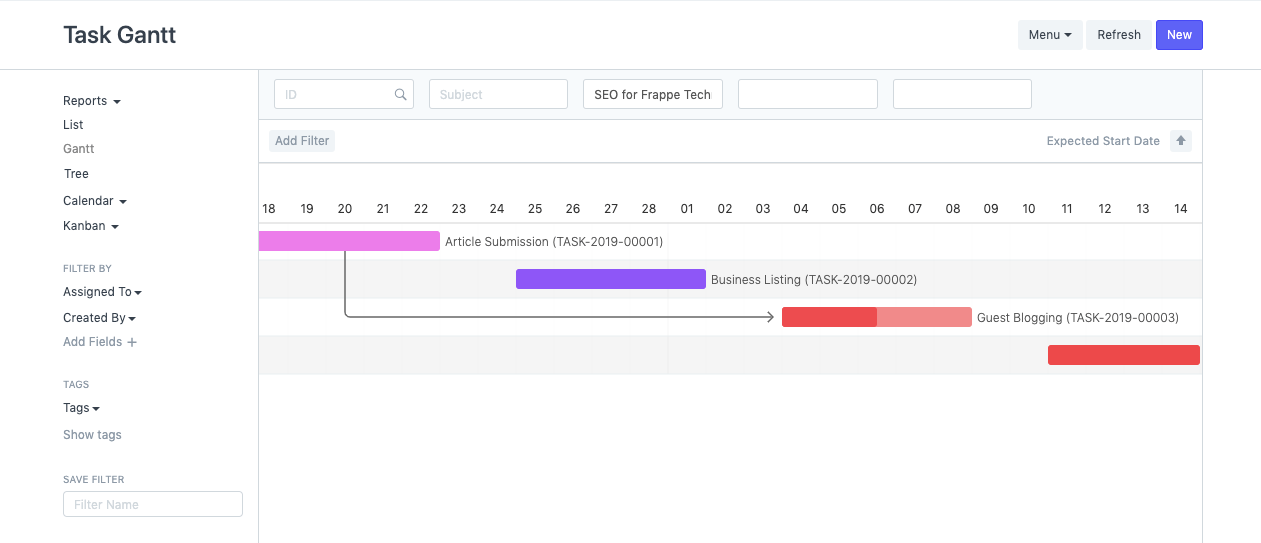Image resolution: width=1261 pixels, height=543 pixels.
Task: Switch to Tree view
Action: click(x=76, y=174)
